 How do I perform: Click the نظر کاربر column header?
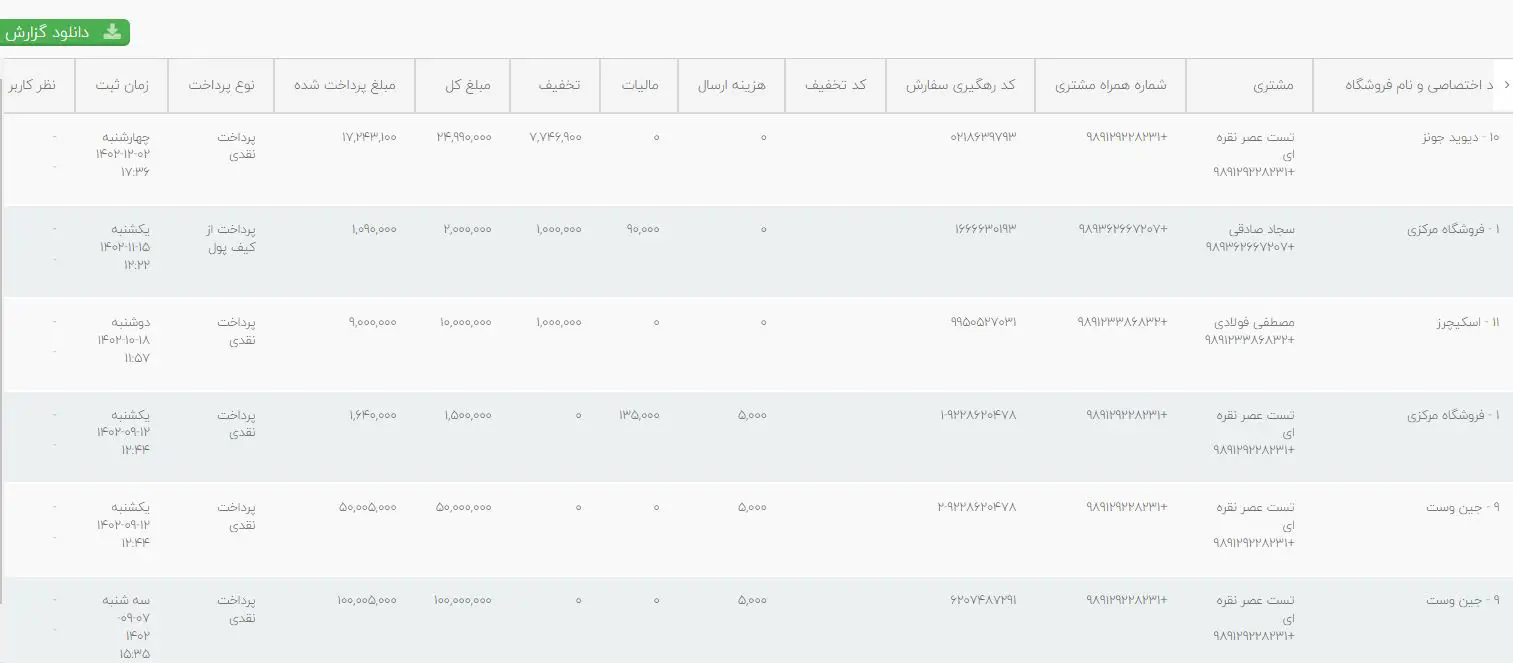32,86
